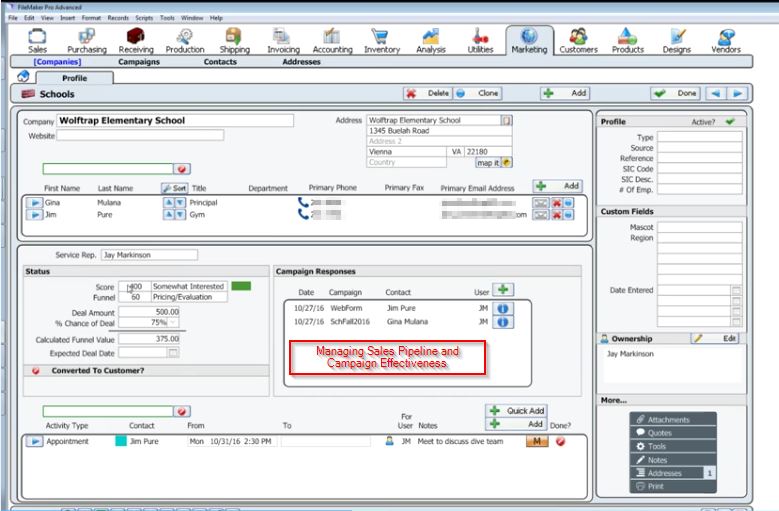The image size is (779, 511).
Task: Click the home icon beside Profile tab
Action: point(23,76)
